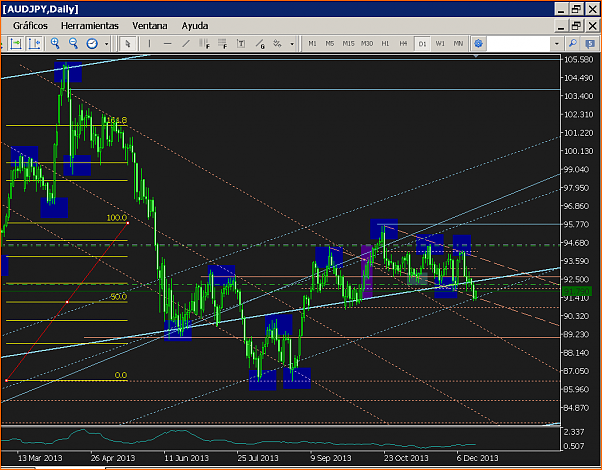Open the chat bubble notifications icon
The height and width of the screenshot is (470, 602).
point(590,43)
